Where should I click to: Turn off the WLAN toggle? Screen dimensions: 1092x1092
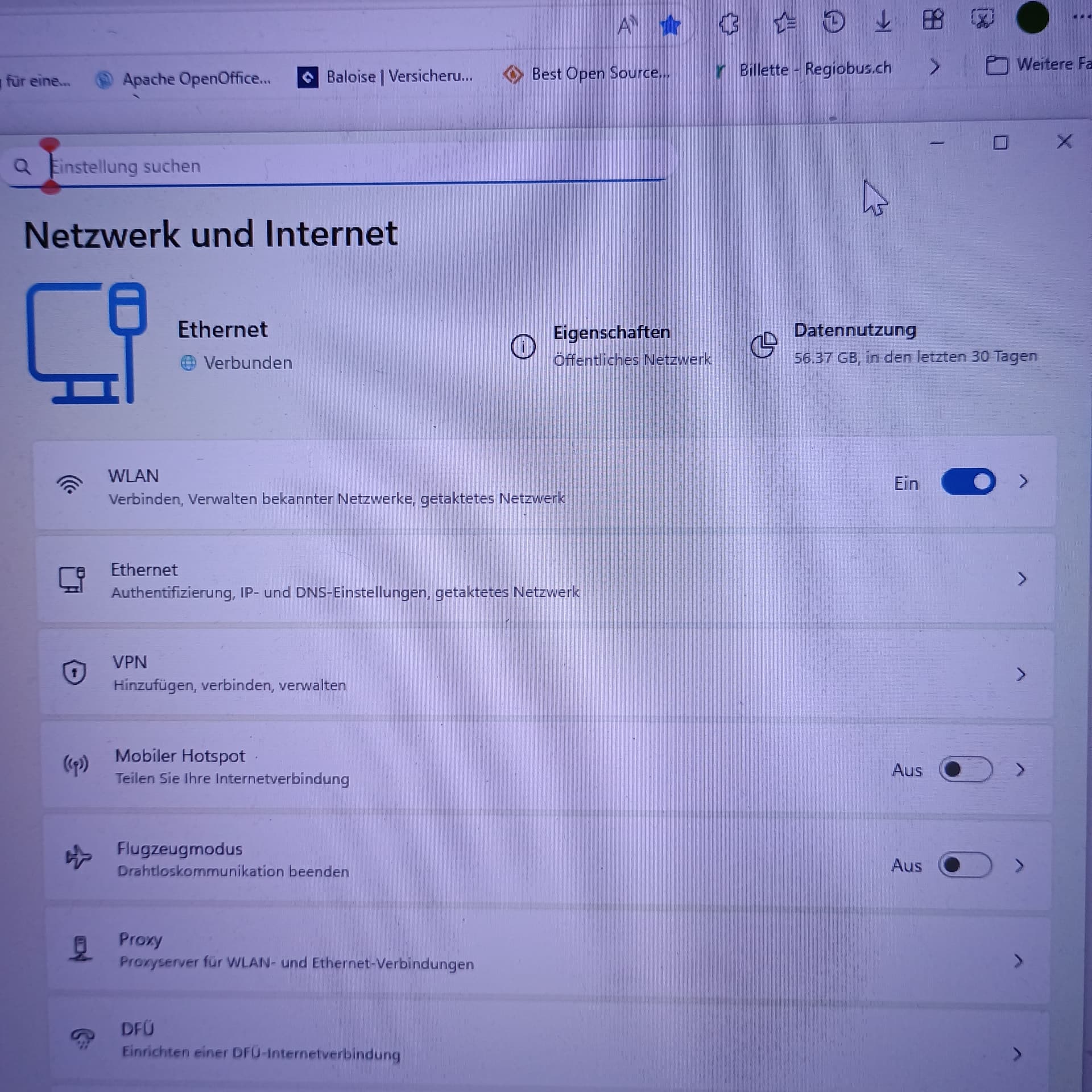tap(968, 482)
